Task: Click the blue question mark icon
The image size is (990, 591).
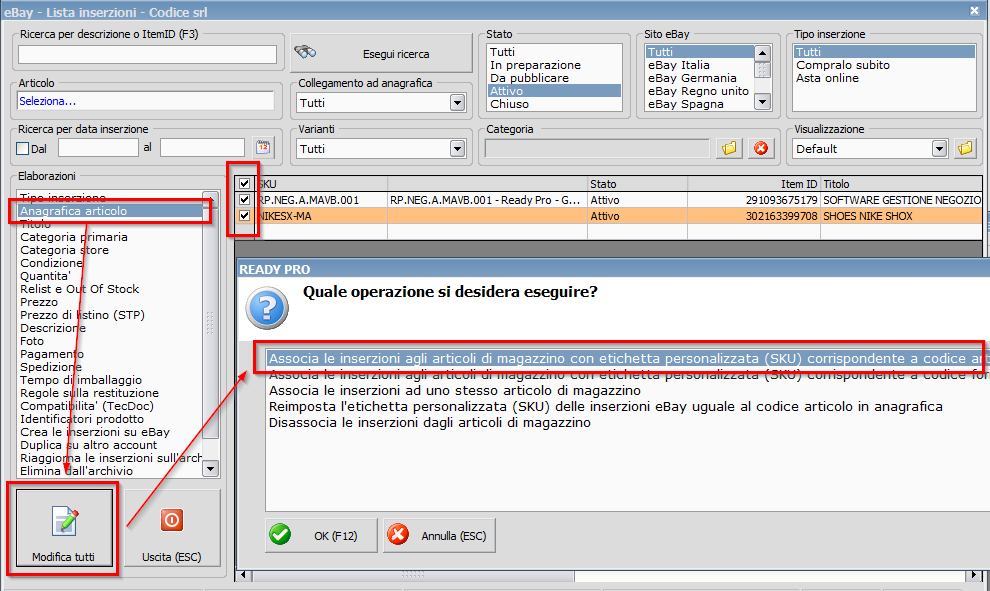Action: tap(267, 308)
